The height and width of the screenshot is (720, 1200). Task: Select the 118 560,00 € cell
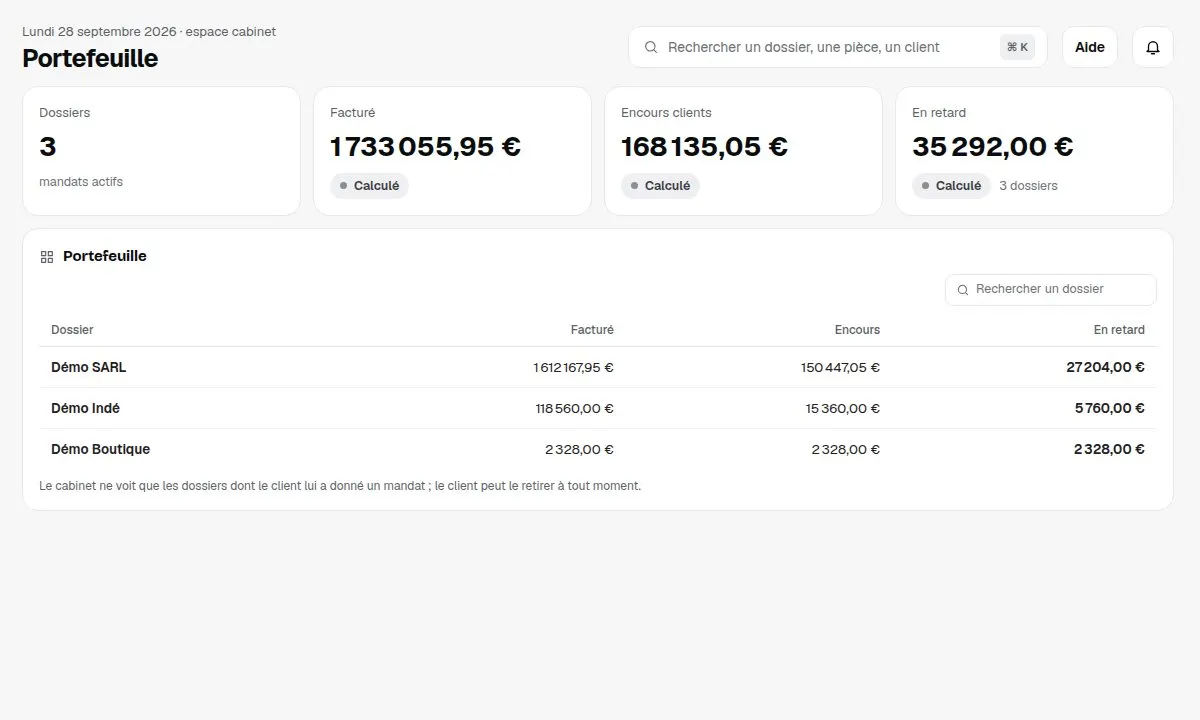575,408
